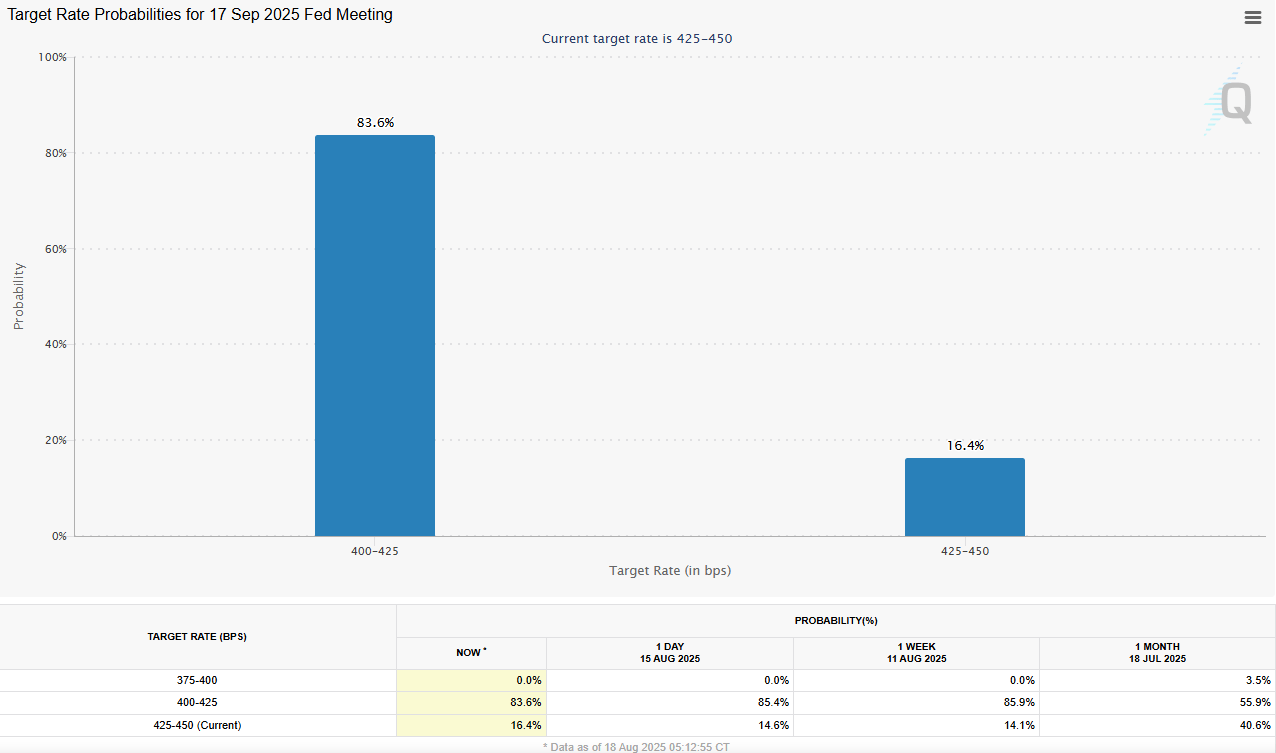
Task: Select the 425-450 probability bar
Action: click(x=964, y=496)
